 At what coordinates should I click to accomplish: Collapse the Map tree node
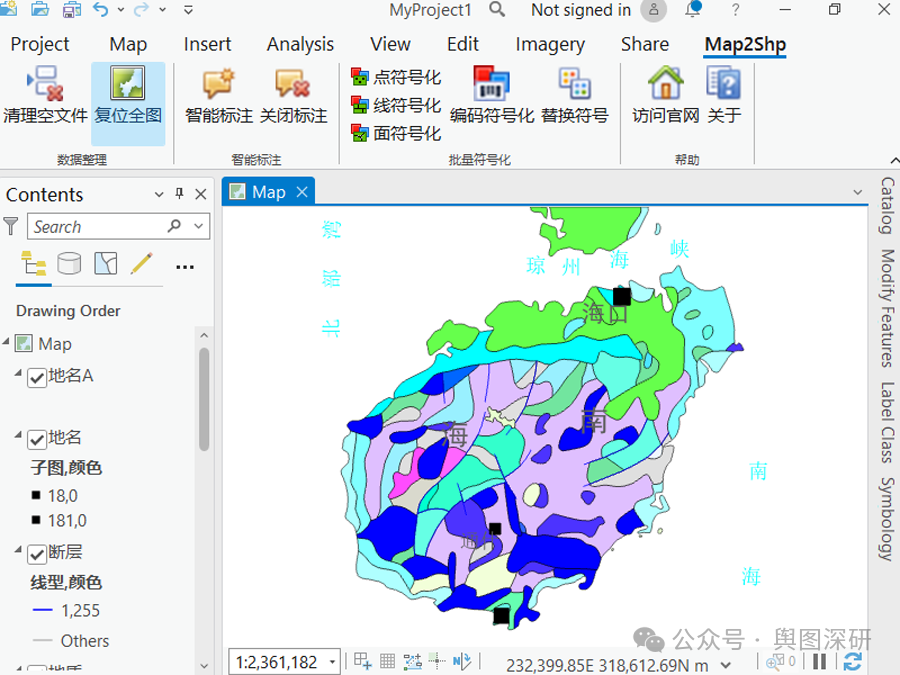tap(6, 342)
